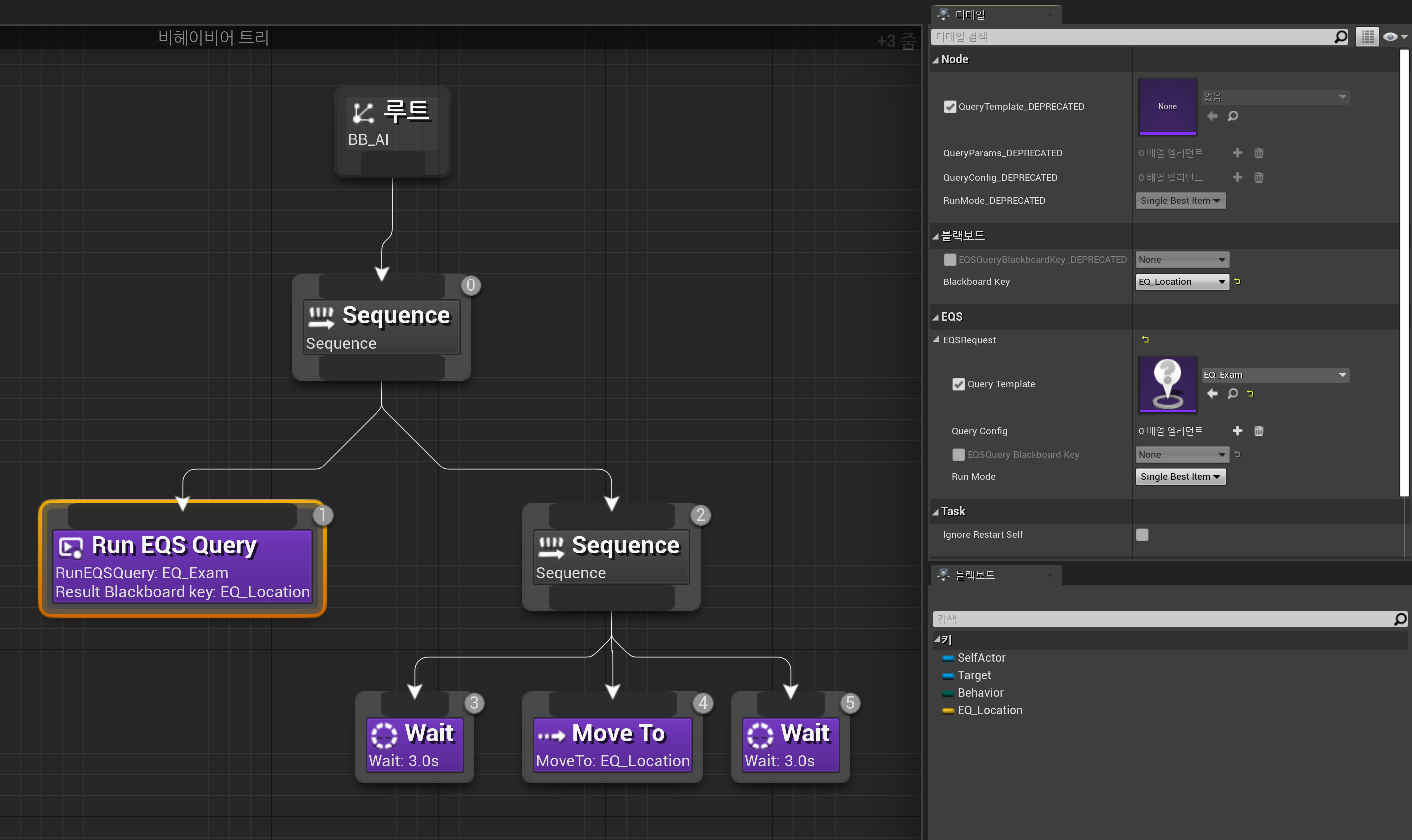Viewport: 1412px width, 840px height.
Task: Click the EQ_Exam query template thumbnail
Action: (1167, 383)
